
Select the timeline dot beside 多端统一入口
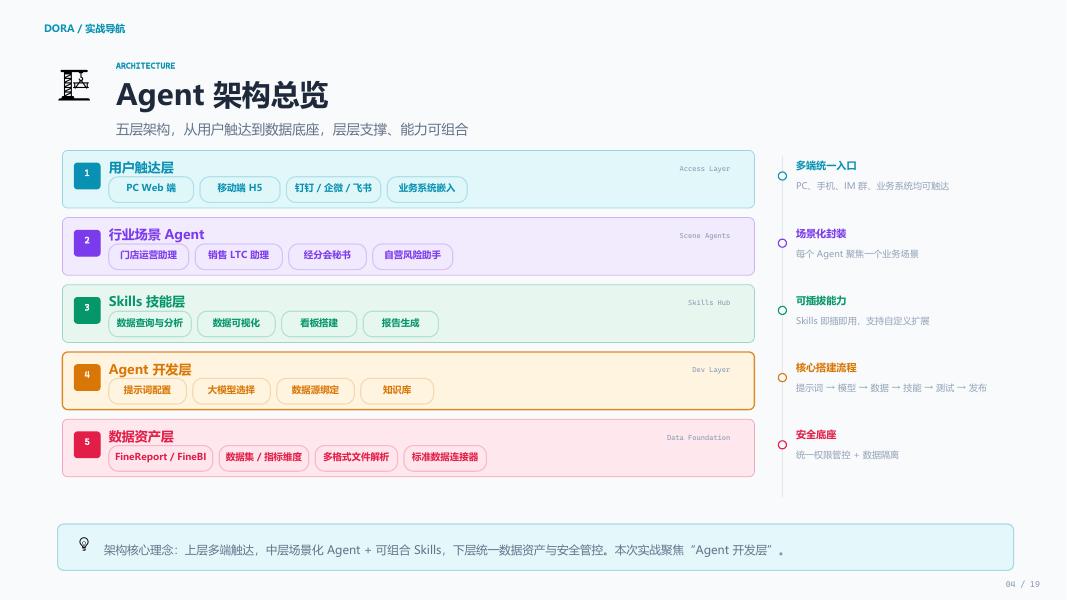pos(783,176)
